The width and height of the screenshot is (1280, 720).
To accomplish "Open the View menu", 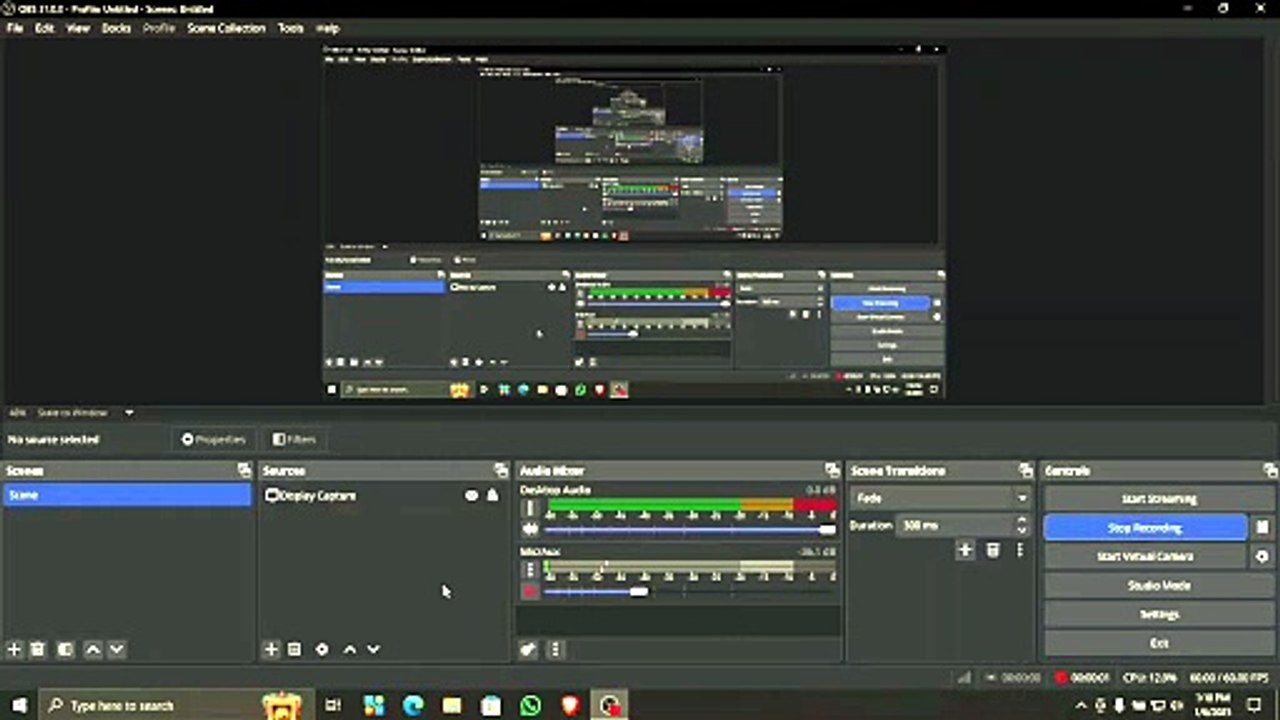I will point(78,28).
